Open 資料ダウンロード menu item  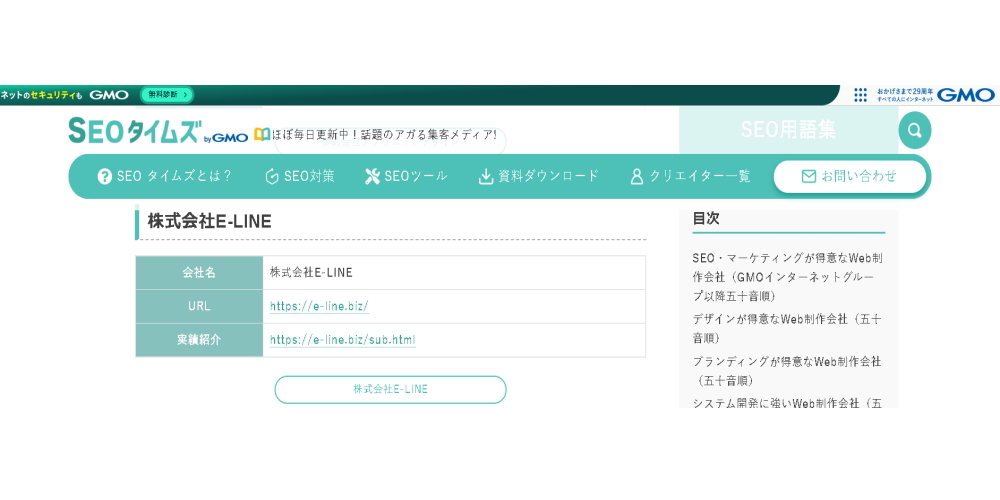pyautogui.click(x=539, y=177)
